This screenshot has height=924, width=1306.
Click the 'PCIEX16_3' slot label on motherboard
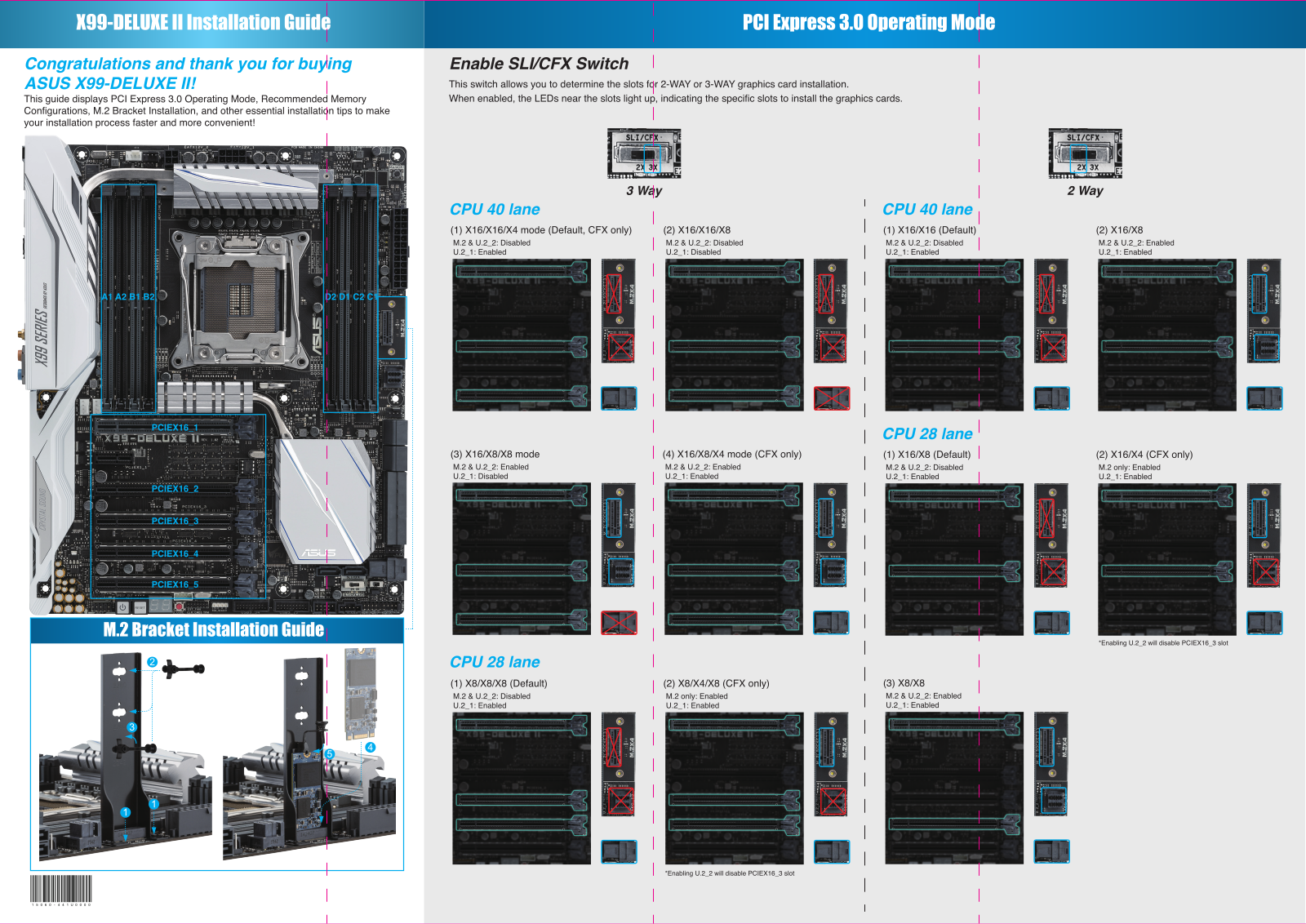(175, 521)
